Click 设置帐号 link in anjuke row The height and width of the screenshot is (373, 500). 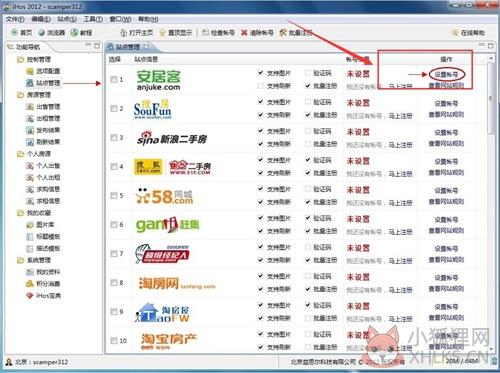click(x=446, y=74)
